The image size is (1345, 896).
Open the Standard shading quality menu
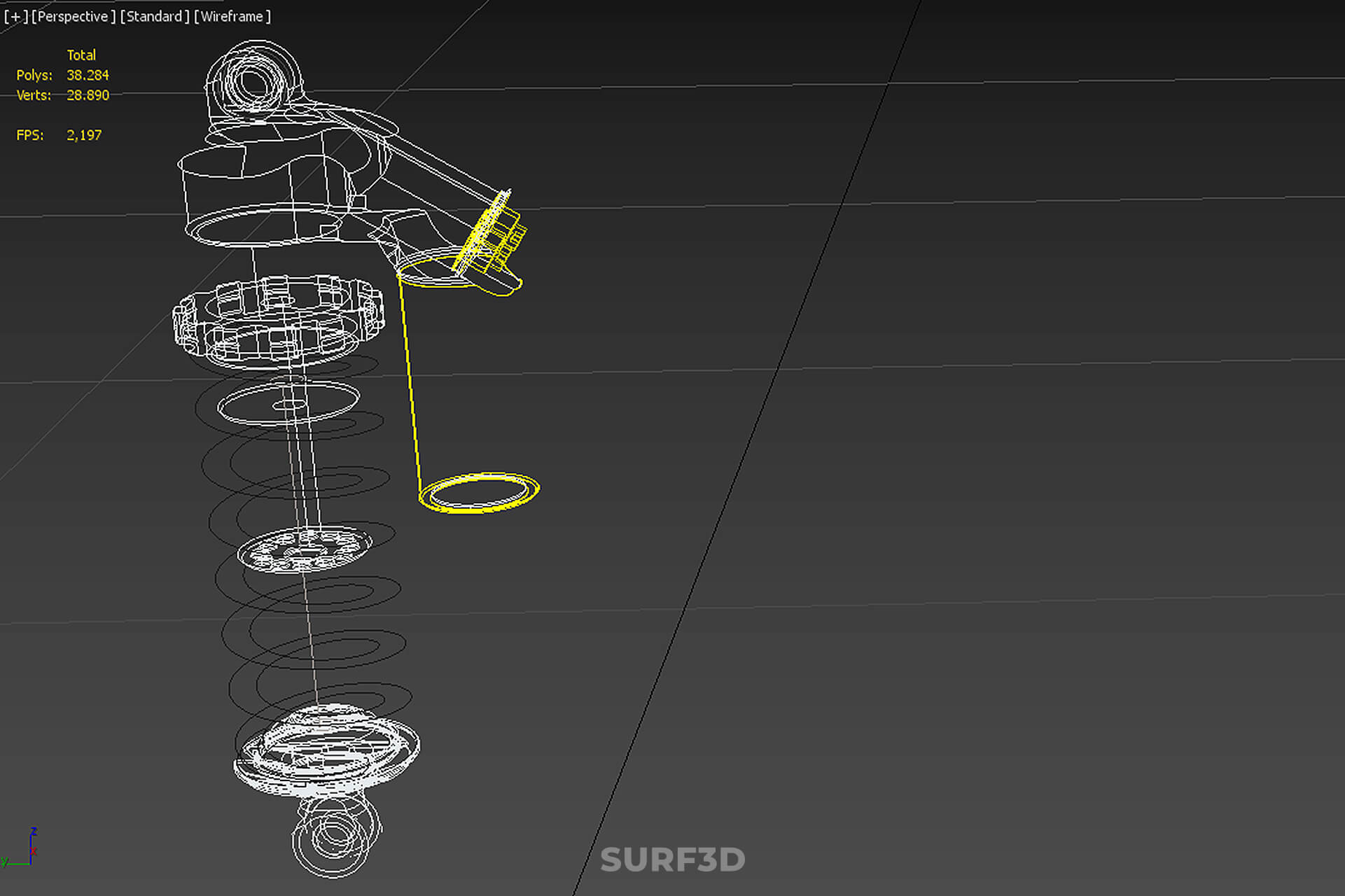pos(155,16)
